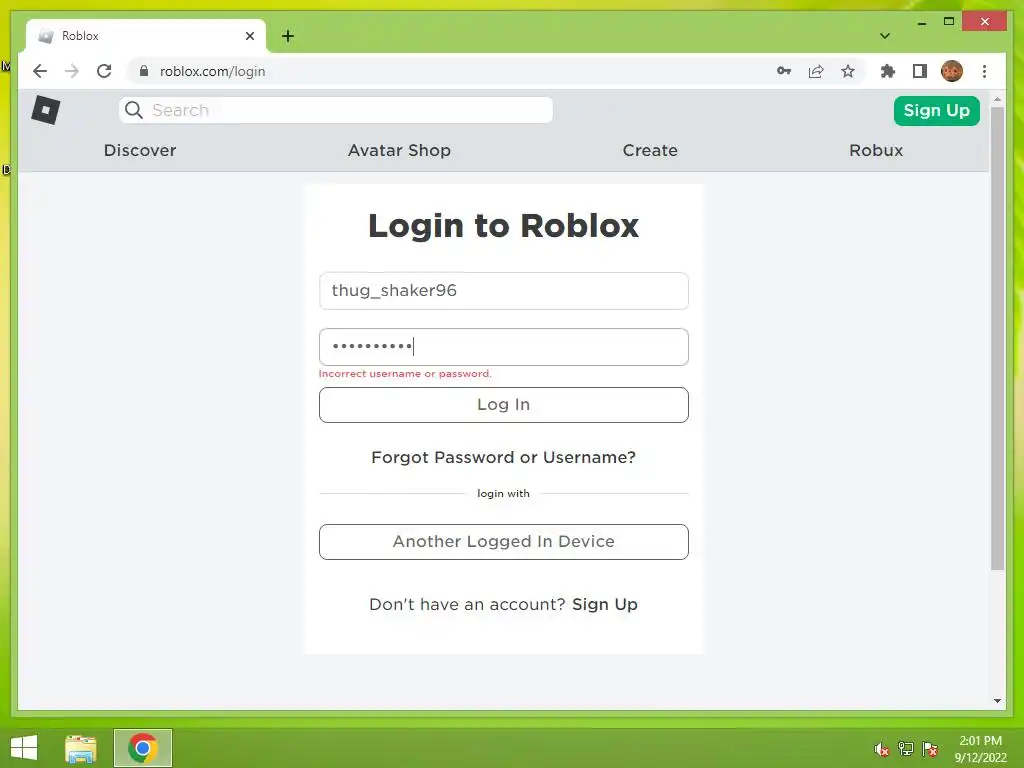Select the Roblox browser tab

click(x=145, y=36)
